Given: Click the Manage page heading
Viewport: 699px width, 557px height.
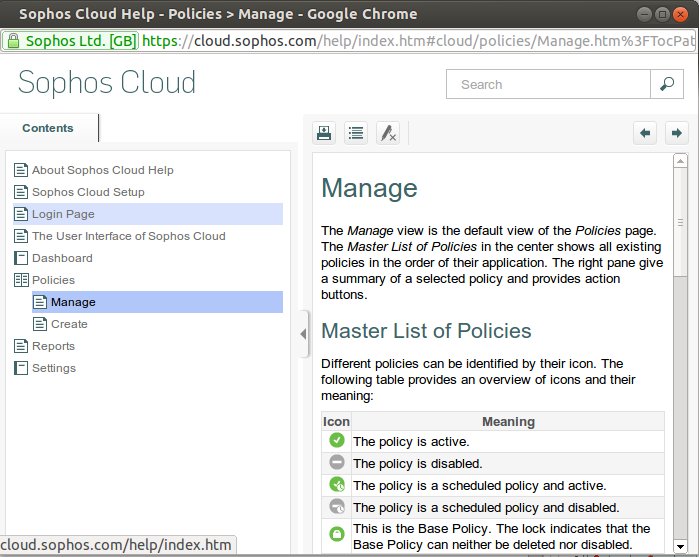Looking at the screenshot, I should (370, 188).
